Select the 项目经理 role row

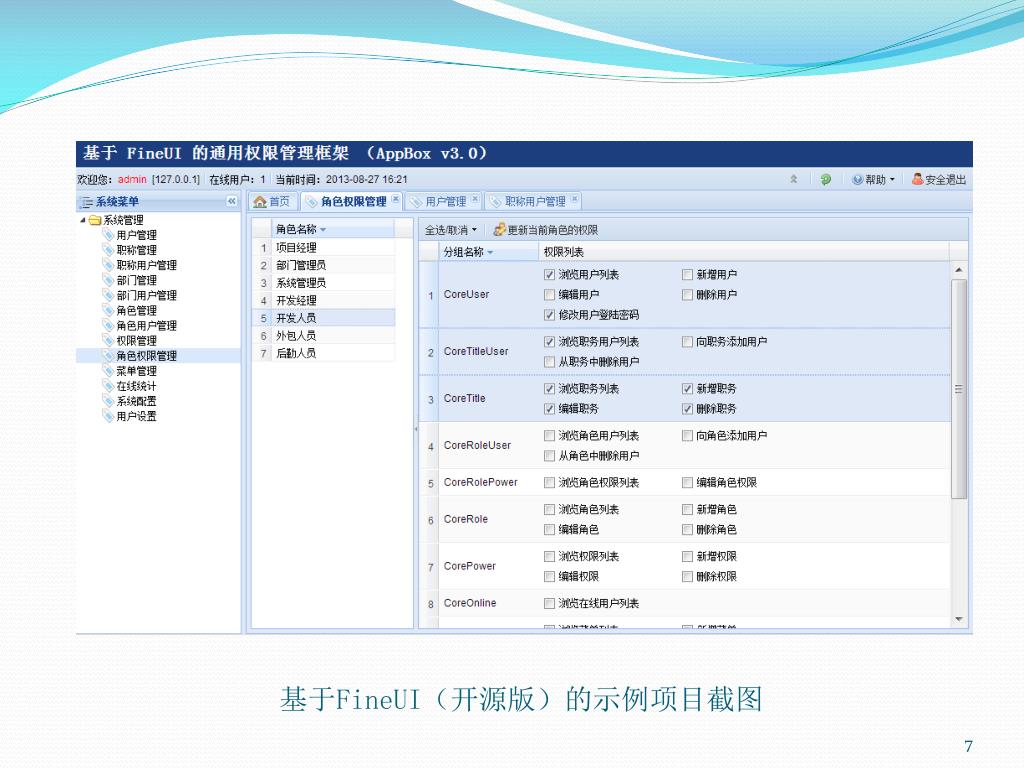point(324,248)
